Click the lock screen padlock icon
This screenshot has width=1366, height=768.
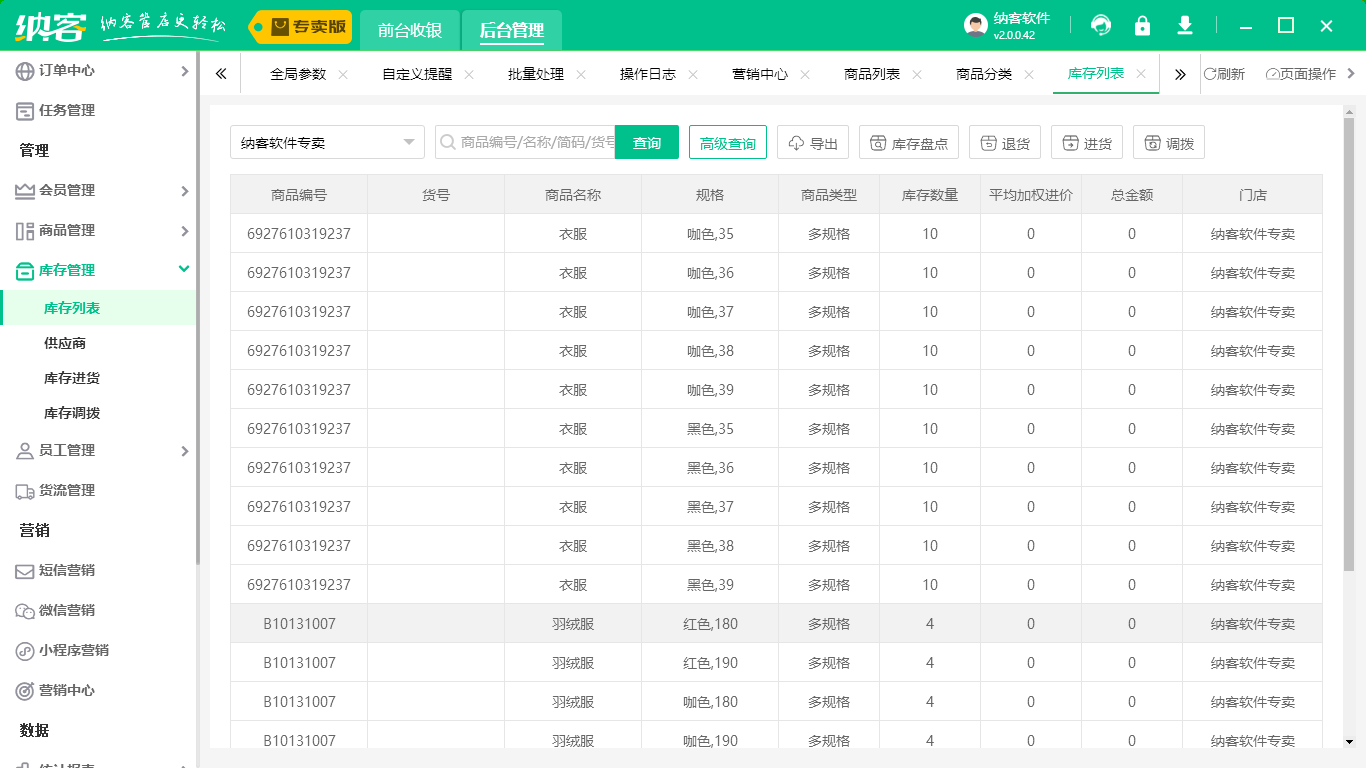click(1142, 26)
